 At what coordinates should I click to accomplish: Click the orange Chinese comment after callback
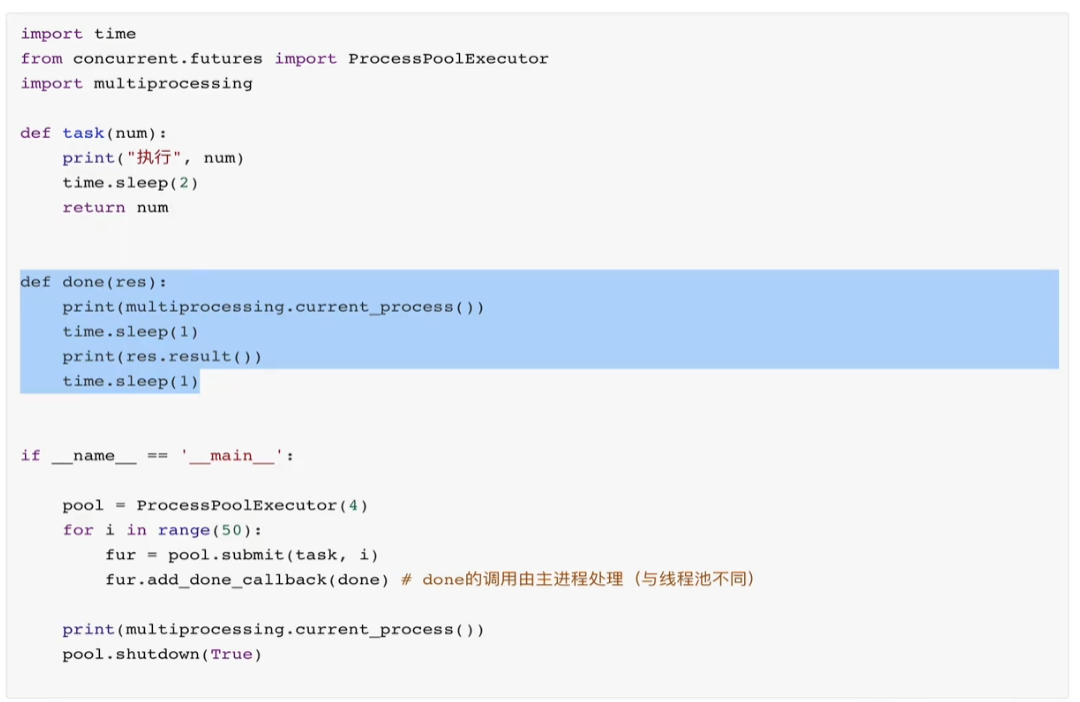pos(579,579)
